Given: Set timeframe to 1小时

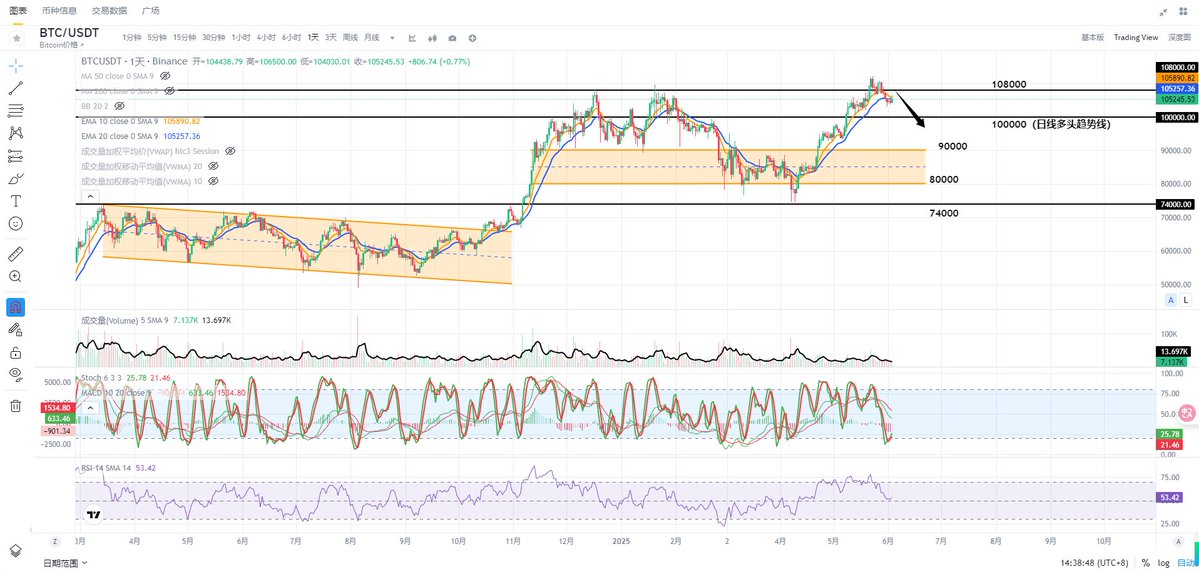Looking at the screenshot, I should [241, 37].
